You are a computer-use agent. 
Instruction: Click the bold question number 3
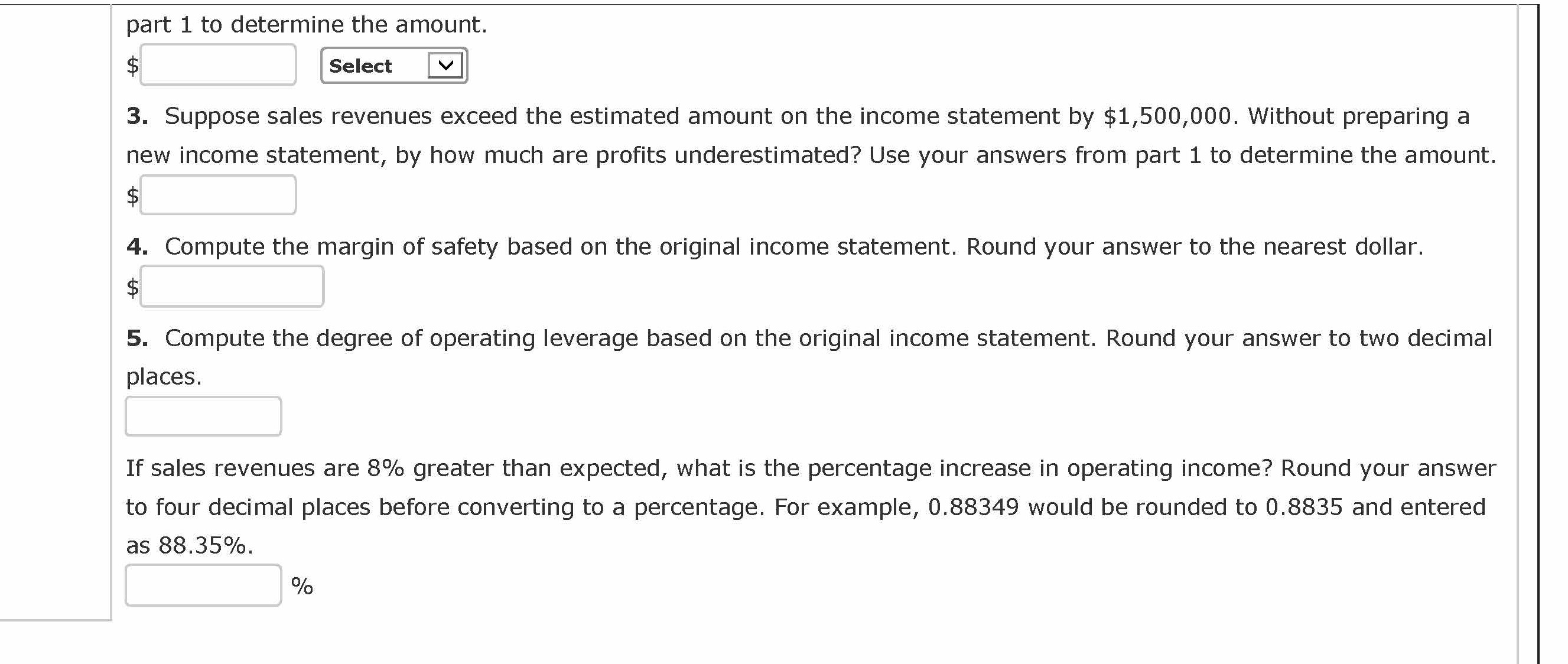138,116
